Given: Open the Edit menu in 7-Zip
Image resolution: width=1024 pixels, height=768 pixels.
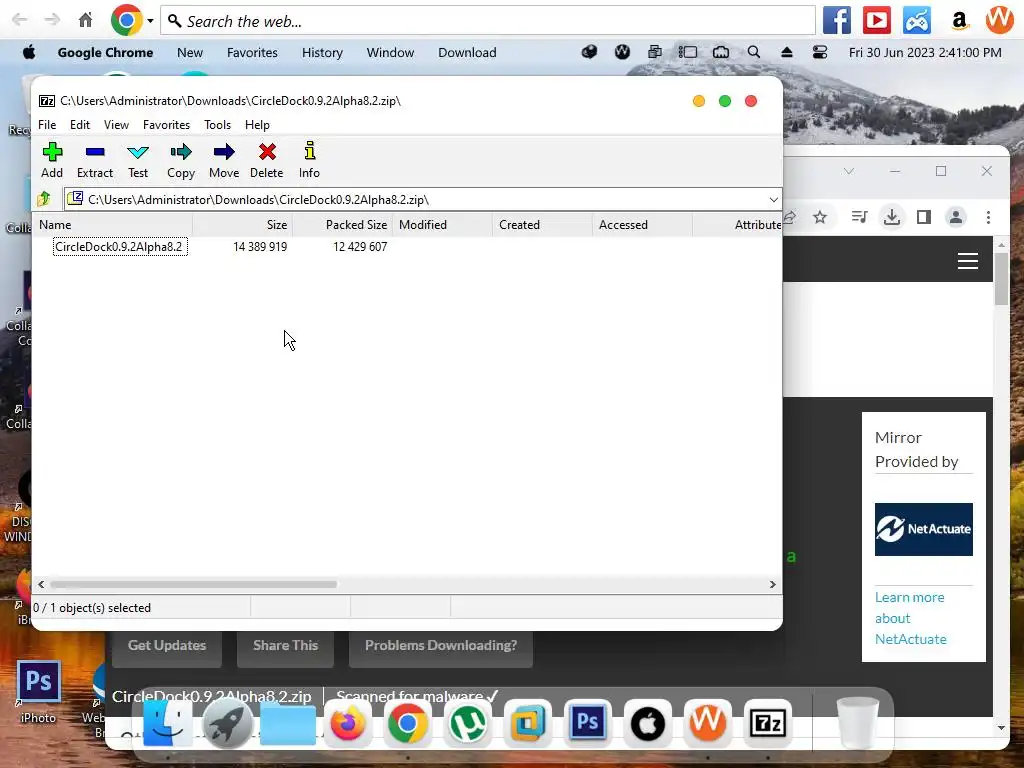Looking at the screenshot, I should coord(80,125).
